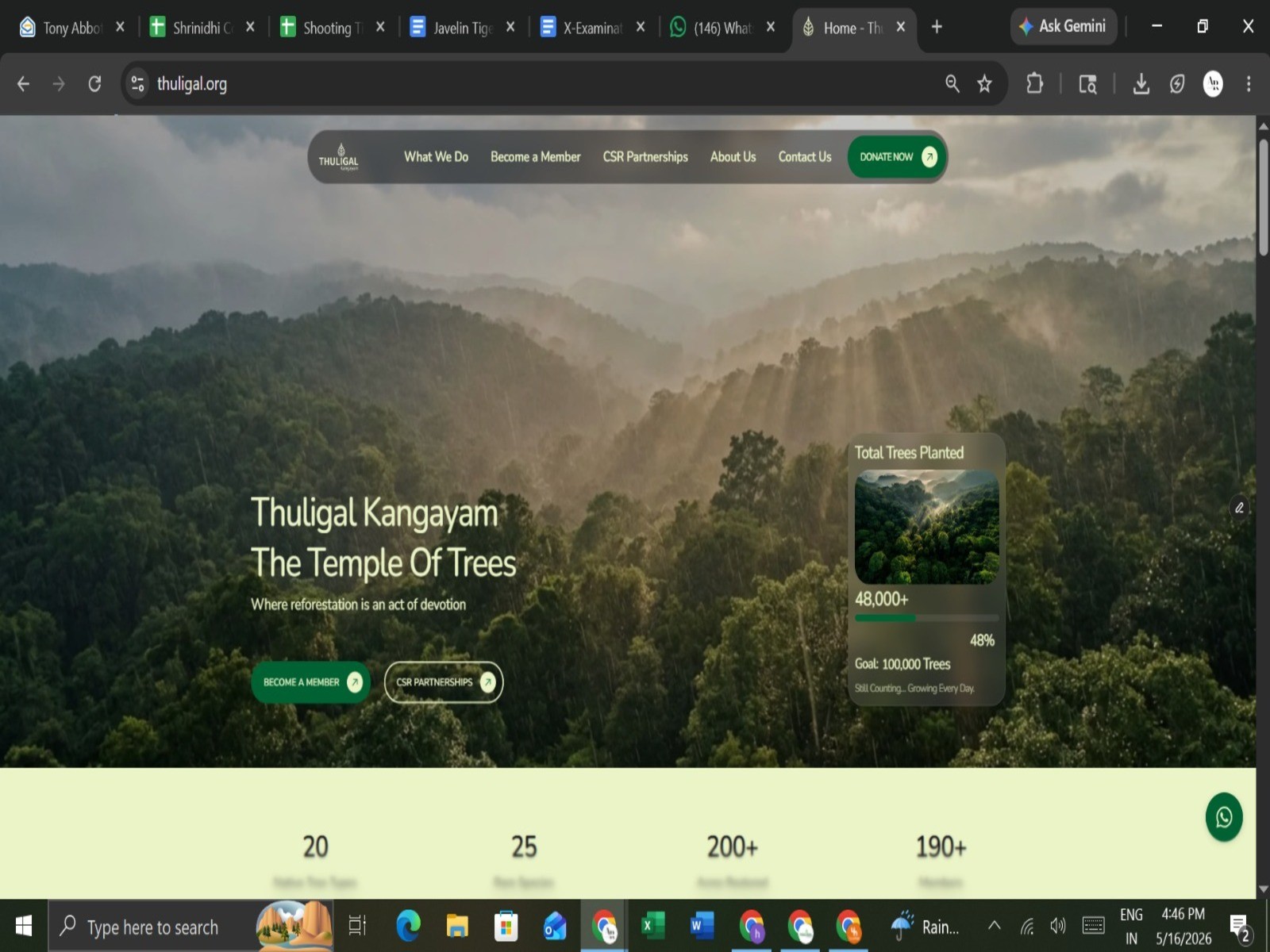This screenshot has width=1270, height=952.
Task: Go back to the previous page
Action: (23, 83)
